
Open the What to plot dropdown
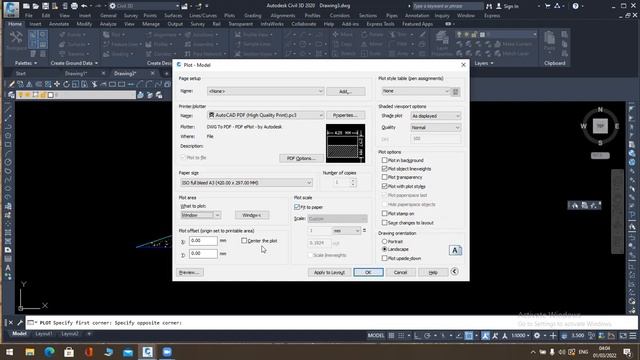[x=200, y=215]
